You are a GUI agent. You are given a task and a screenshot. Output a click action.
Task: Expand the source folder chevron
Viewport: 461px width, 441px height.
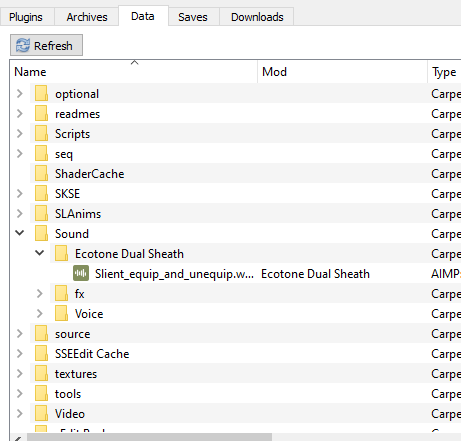(x=20, y=334)
